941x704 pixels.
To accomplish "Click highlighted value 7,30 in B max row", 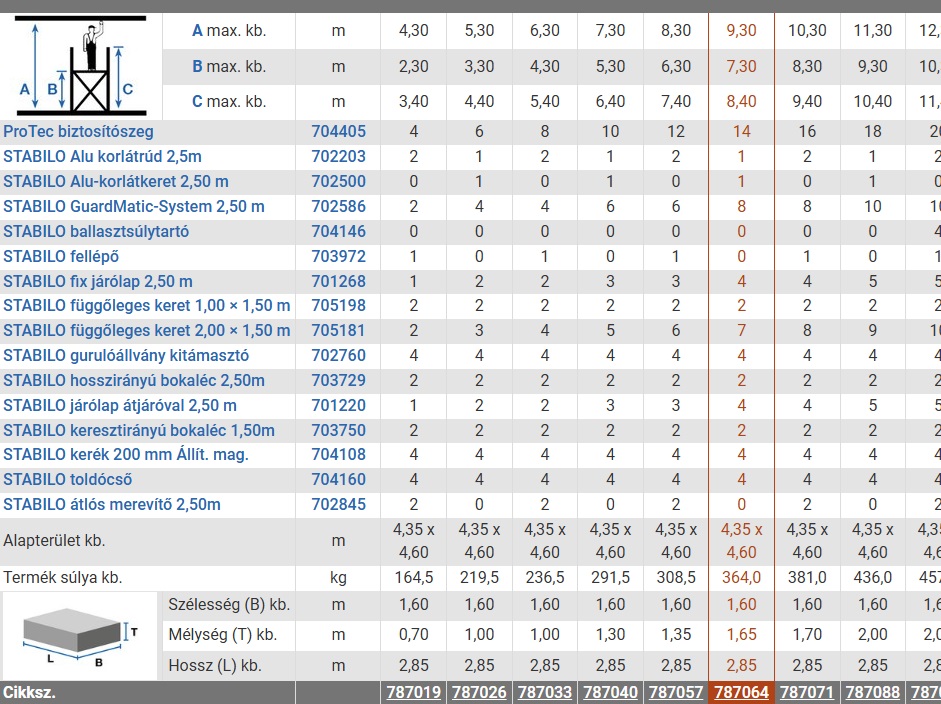I will tap(742, 67).
